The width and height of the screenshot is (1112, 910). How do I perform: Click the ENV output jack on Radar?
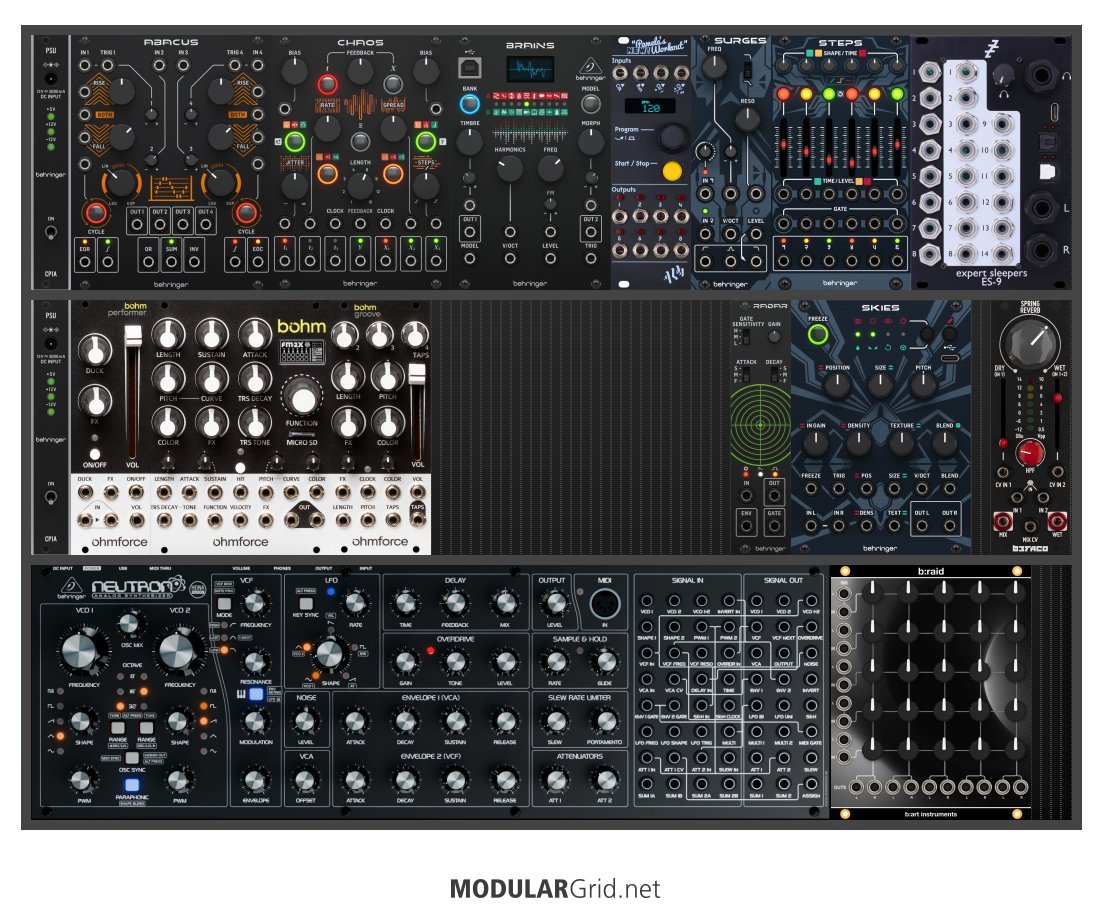pyautogui.click(x=746, y=526)
